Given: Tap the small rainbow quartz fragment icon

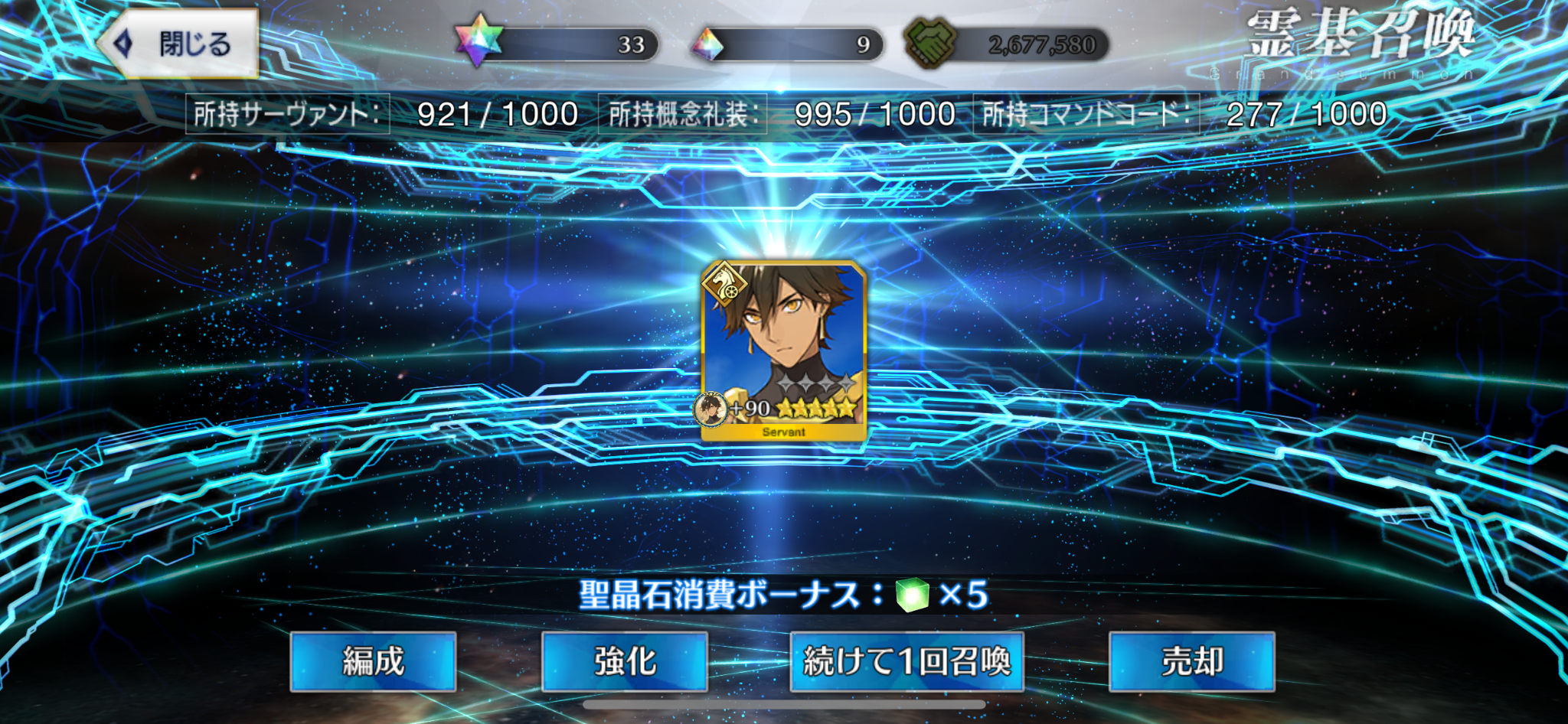Looking at the screenshot, I should [x=707, y=44].
